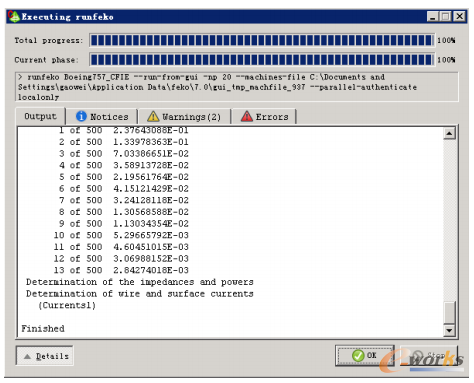Click the Current phase progress bar

[262, 60]
